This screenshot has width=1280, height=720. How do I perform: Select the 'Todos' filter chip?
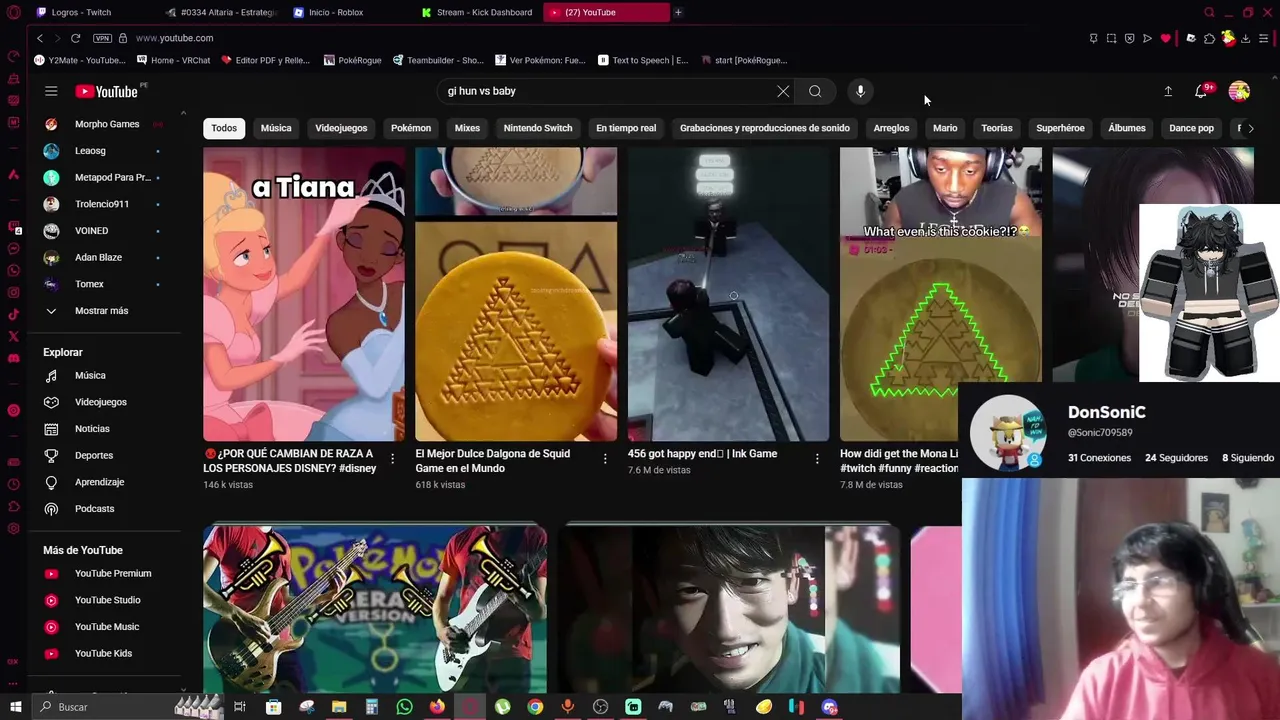tap(224, 128)
